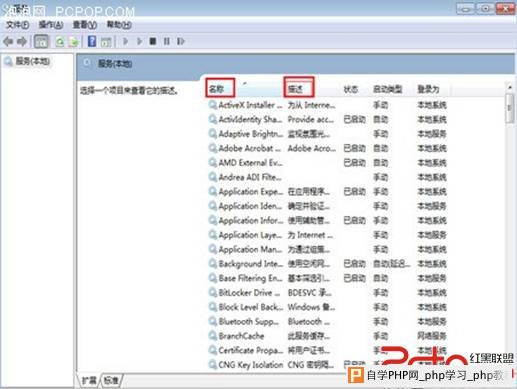Click the Forward arrow toolbar icon
The height and width of the screenshot is (389, 517).
click(x=22, y=42)
